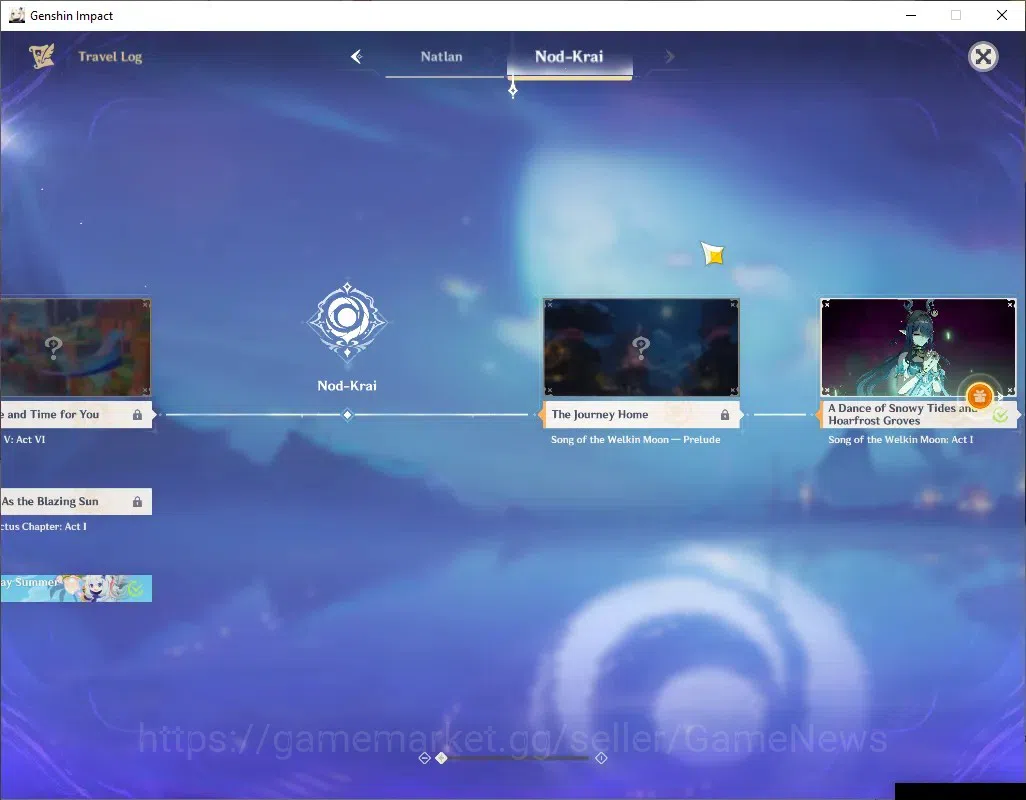Click question mark on 'and Time for You' image
Screen dimensions: 1026x800
[54, 347]
